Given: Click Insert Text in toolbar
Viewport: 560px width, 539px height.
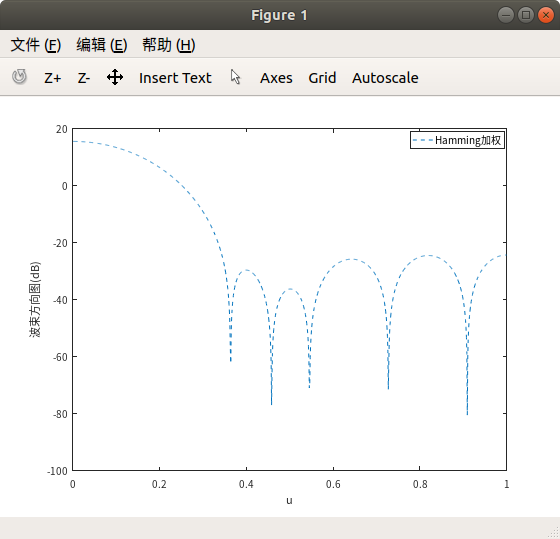Looking at the screenshot, I should [175, 78].
